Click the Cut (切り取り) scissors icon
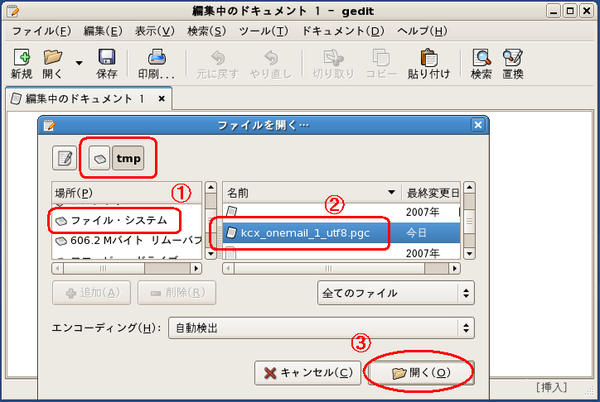Image resolution: width=600 pixels, height=402 pixels. click(333, 58)
